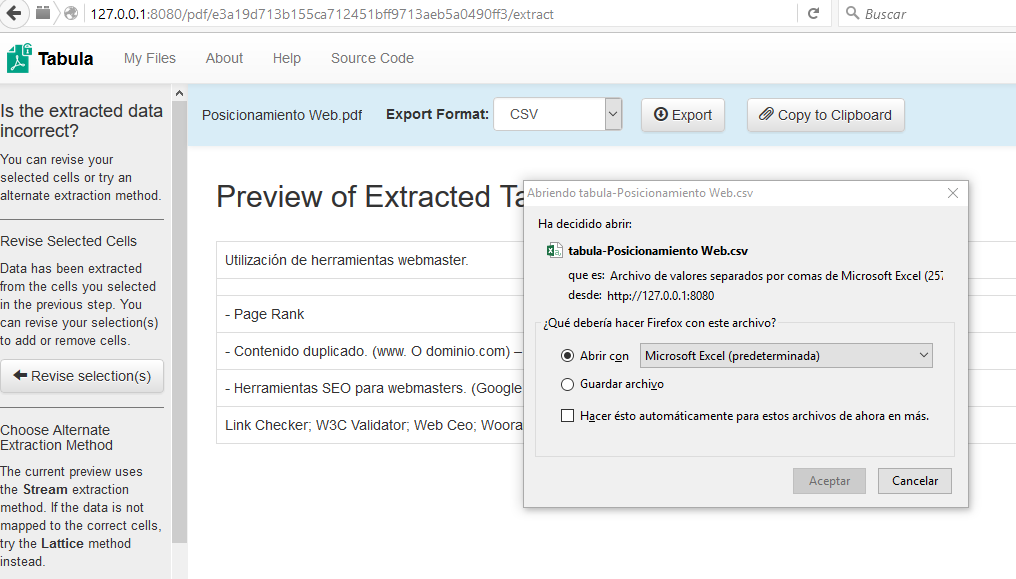This screenshot has height=579, width=1016.
Task: Reload the page with refresh icon
Action: pos(813,14)
